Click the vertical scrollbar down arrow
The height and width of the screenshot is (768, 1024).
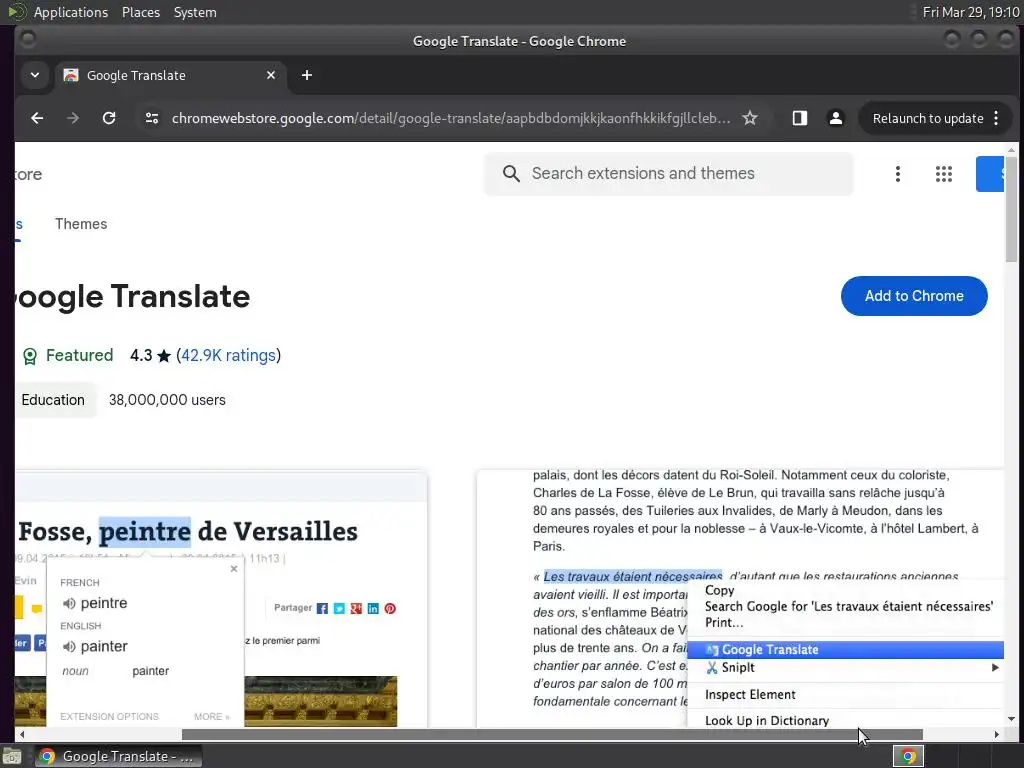click(x=1012, y=719)
